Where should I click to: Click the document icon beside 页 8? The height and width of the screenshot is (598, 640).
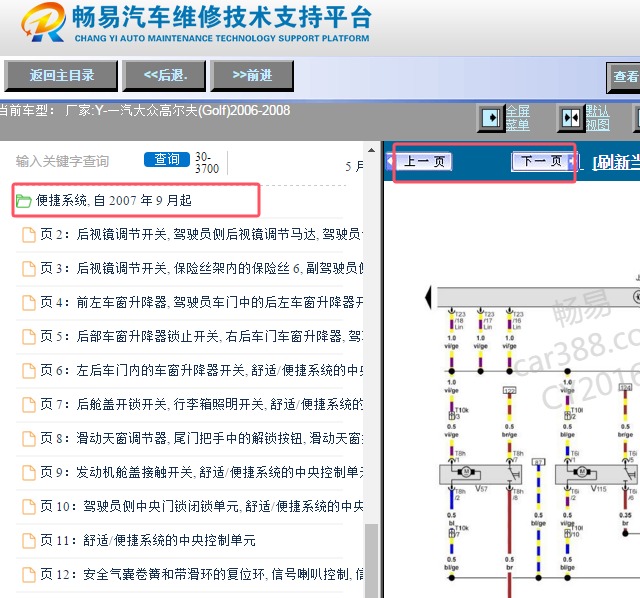coord(29,439)
